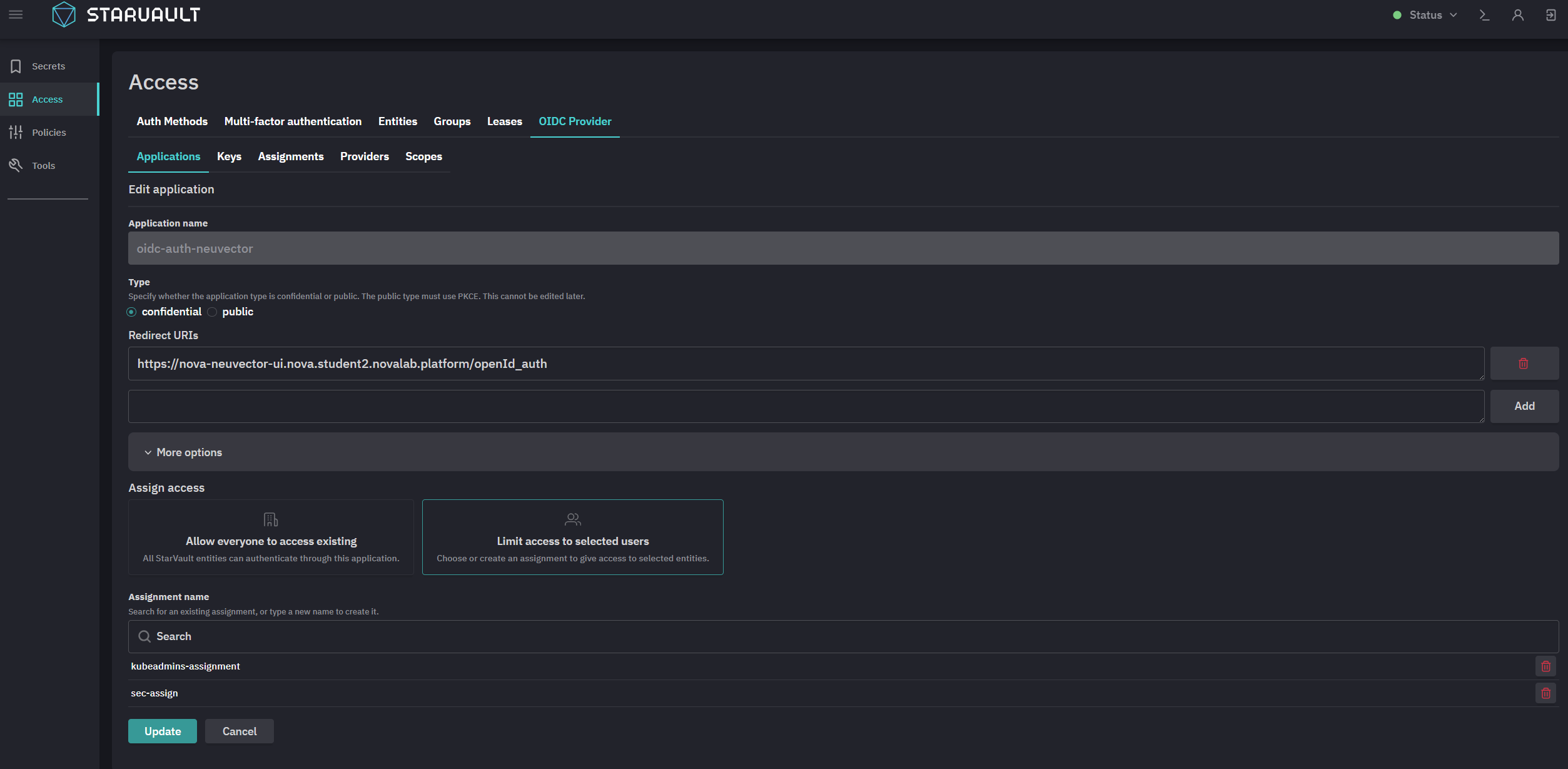Choose Allow everyone to access existing
This screenshot has height=769, width=1568.
(x=271, y=537)
